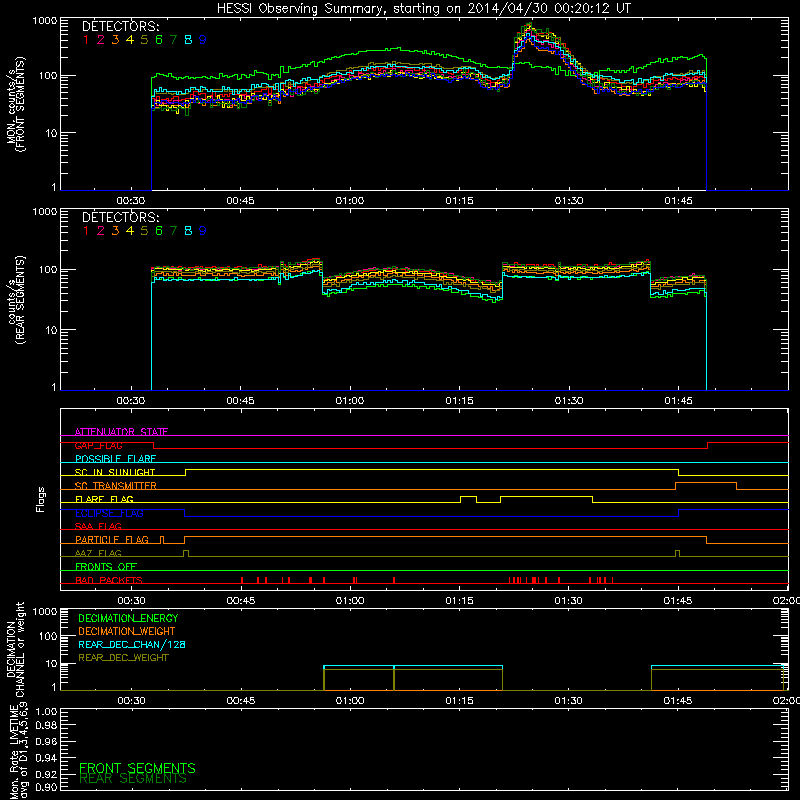The image size is (800, 800).
Task: Click the 1000 tick on front segments axis
Action: click(45, 20)
